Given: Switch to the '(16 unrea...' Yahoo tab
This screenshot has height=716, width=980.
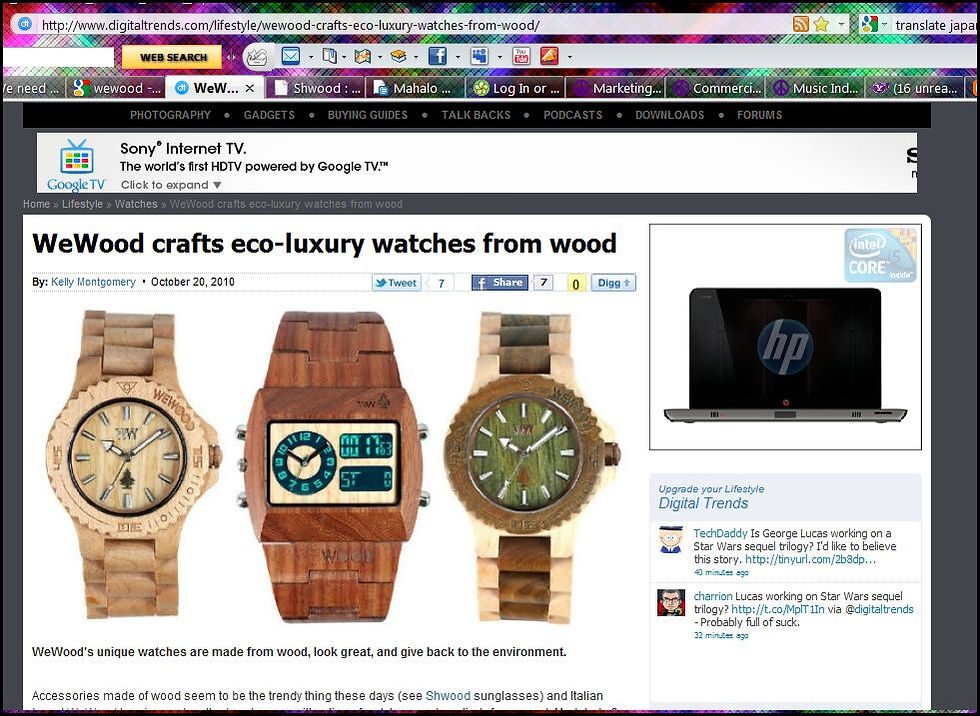Looking at the screenshot, I should pos(916,88).
